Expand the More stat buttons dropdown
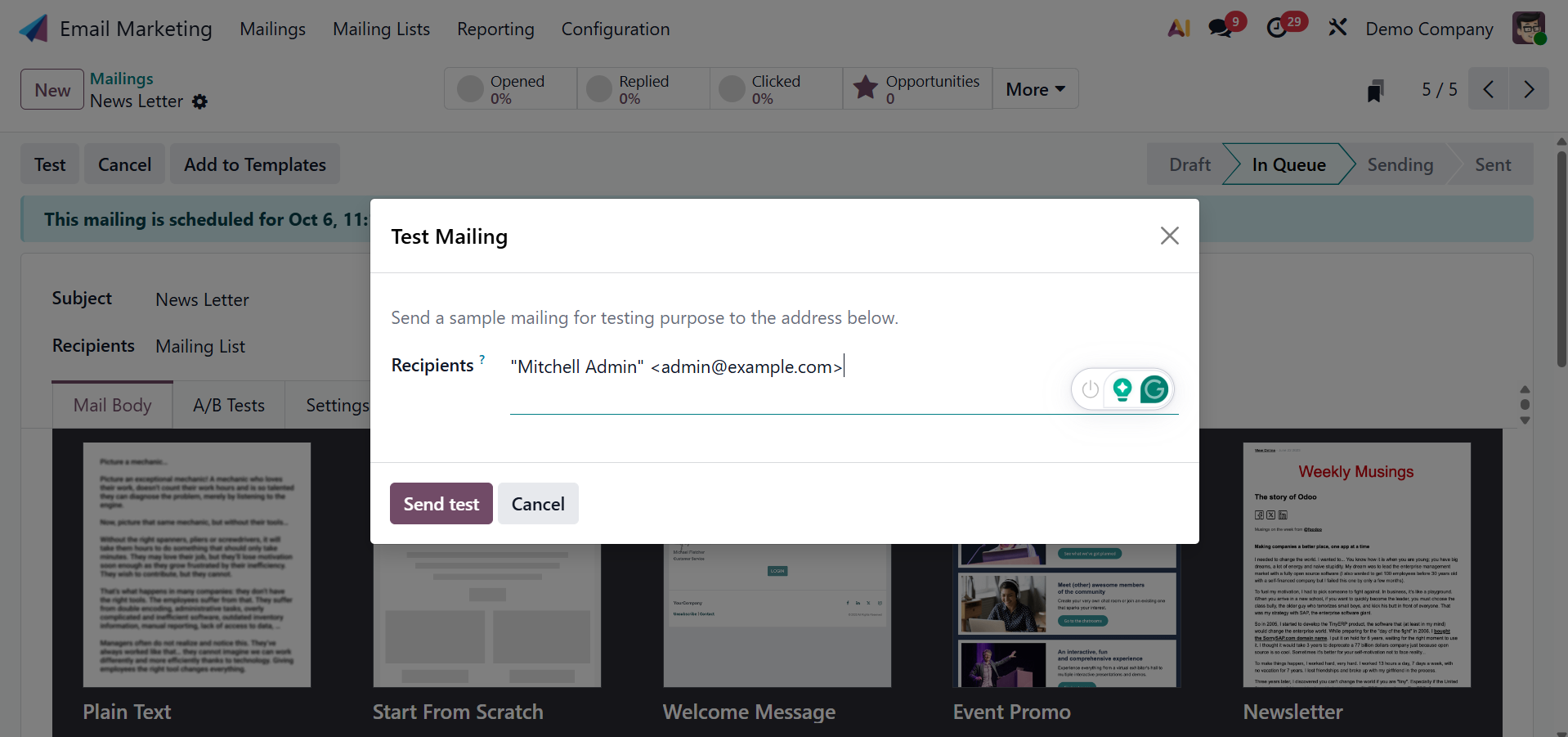 [1035, 89]
